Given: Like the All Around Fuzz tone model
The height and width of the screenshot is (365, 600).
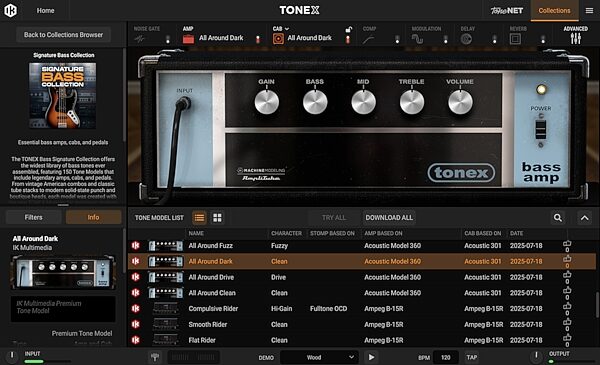Looking at the screenshot, I should pos(567,244).
